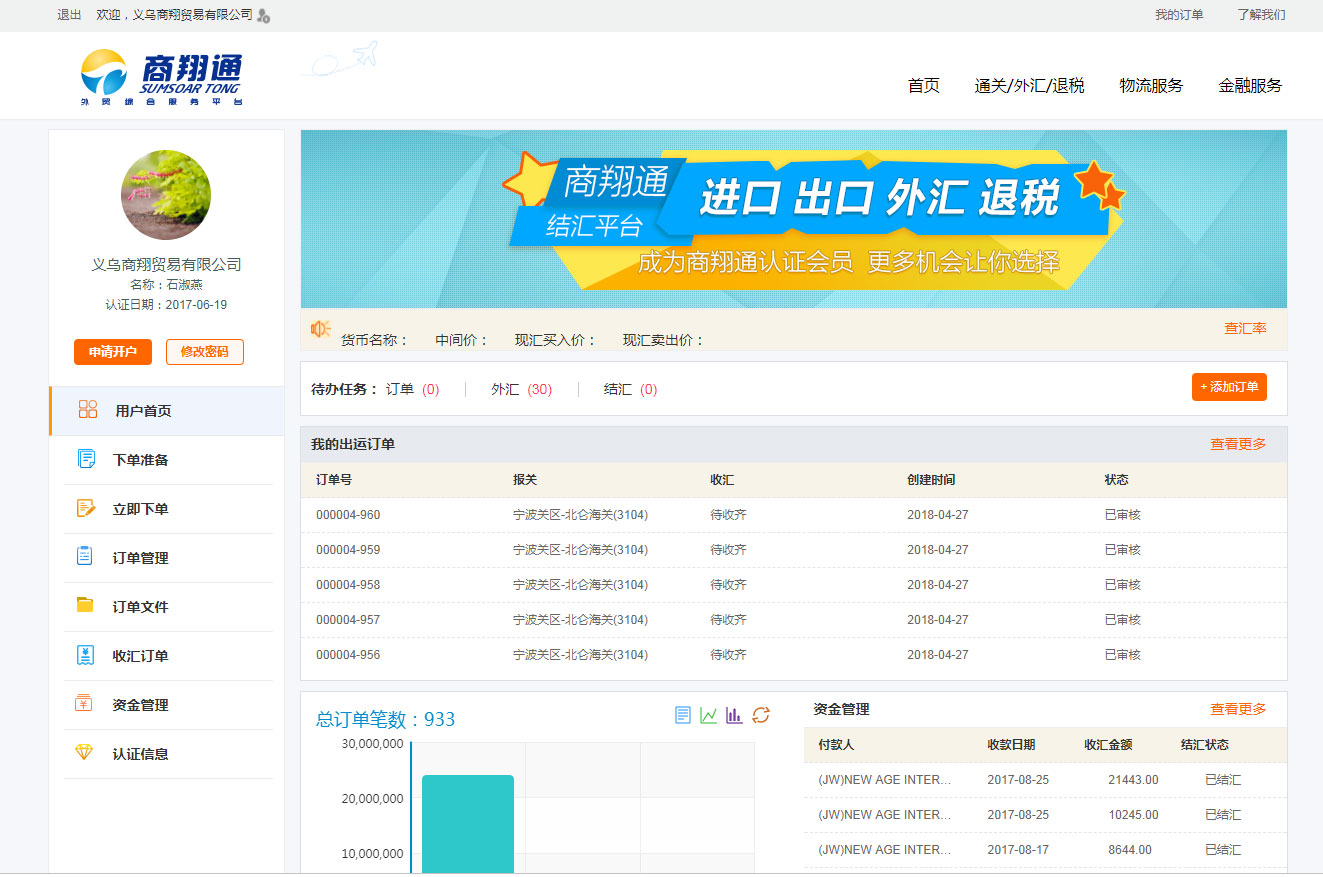The width and height of the screenshot is (1323, 877).
Task: Click 义乌商翔贸易有限公司 under the avatar
Action: point(166,265)
